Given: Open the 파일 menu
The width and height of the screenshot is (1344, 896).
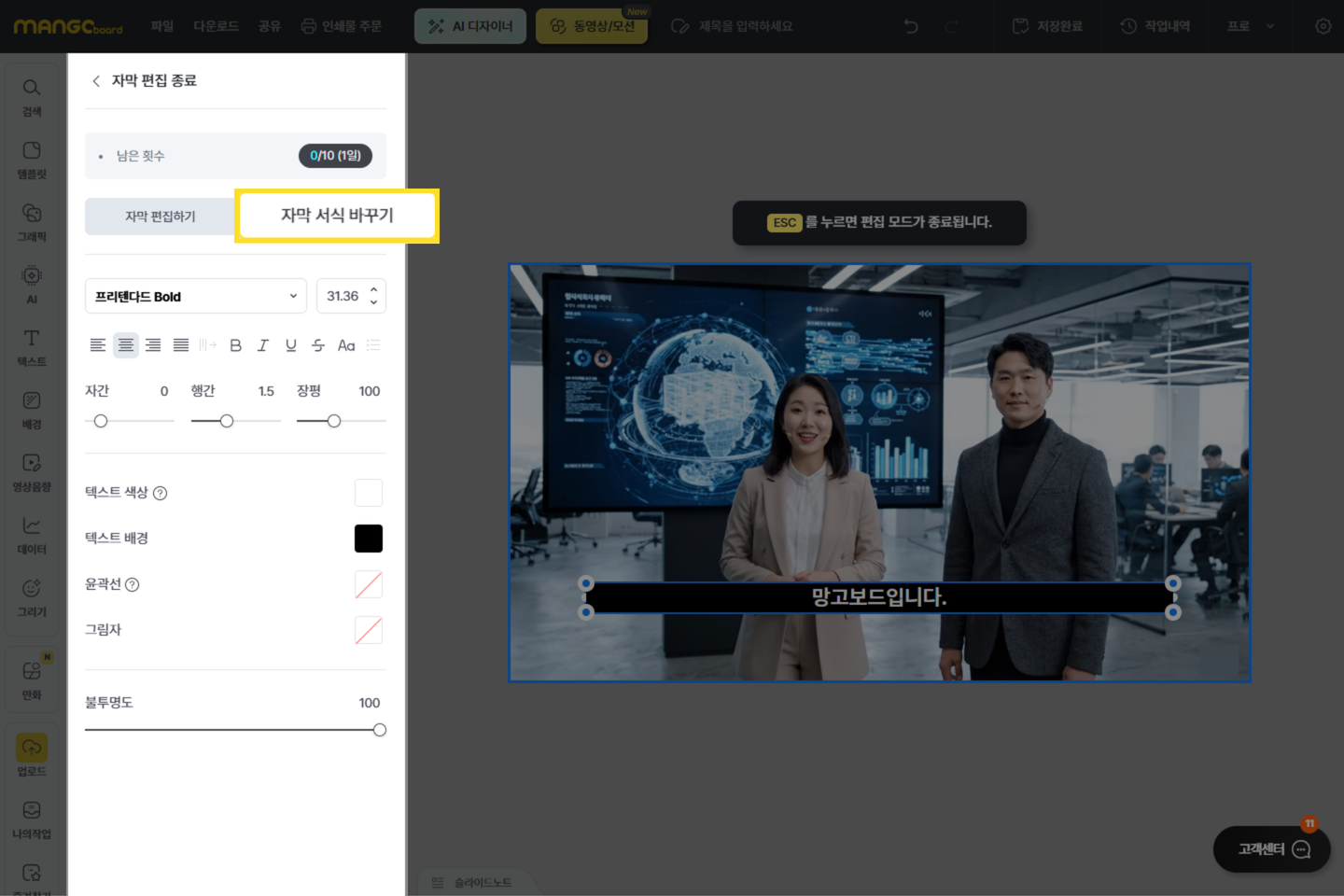Looking at the screenshot, I should point(162,26).
